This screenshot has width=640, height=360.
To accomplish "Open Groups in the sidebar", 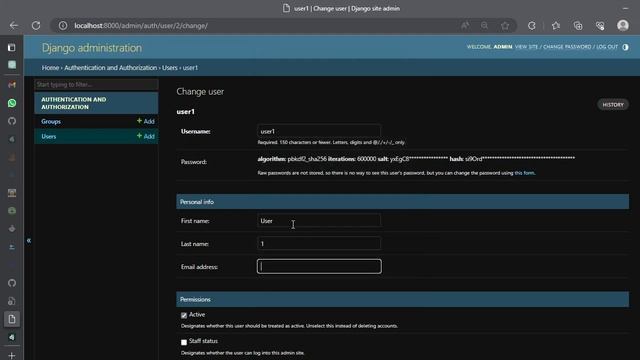I will (x=51, y=121).
